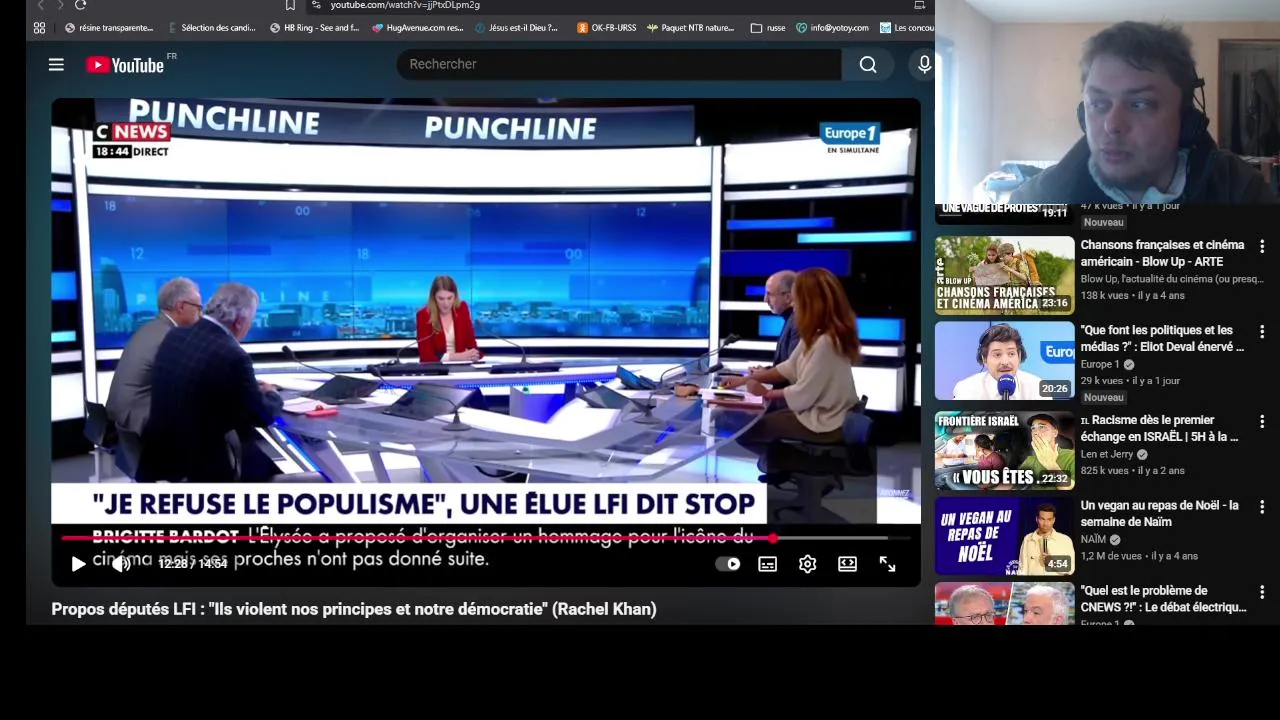Open options for 'Que font les politiques' video

pyautogui.click(x=1262, y=331)
